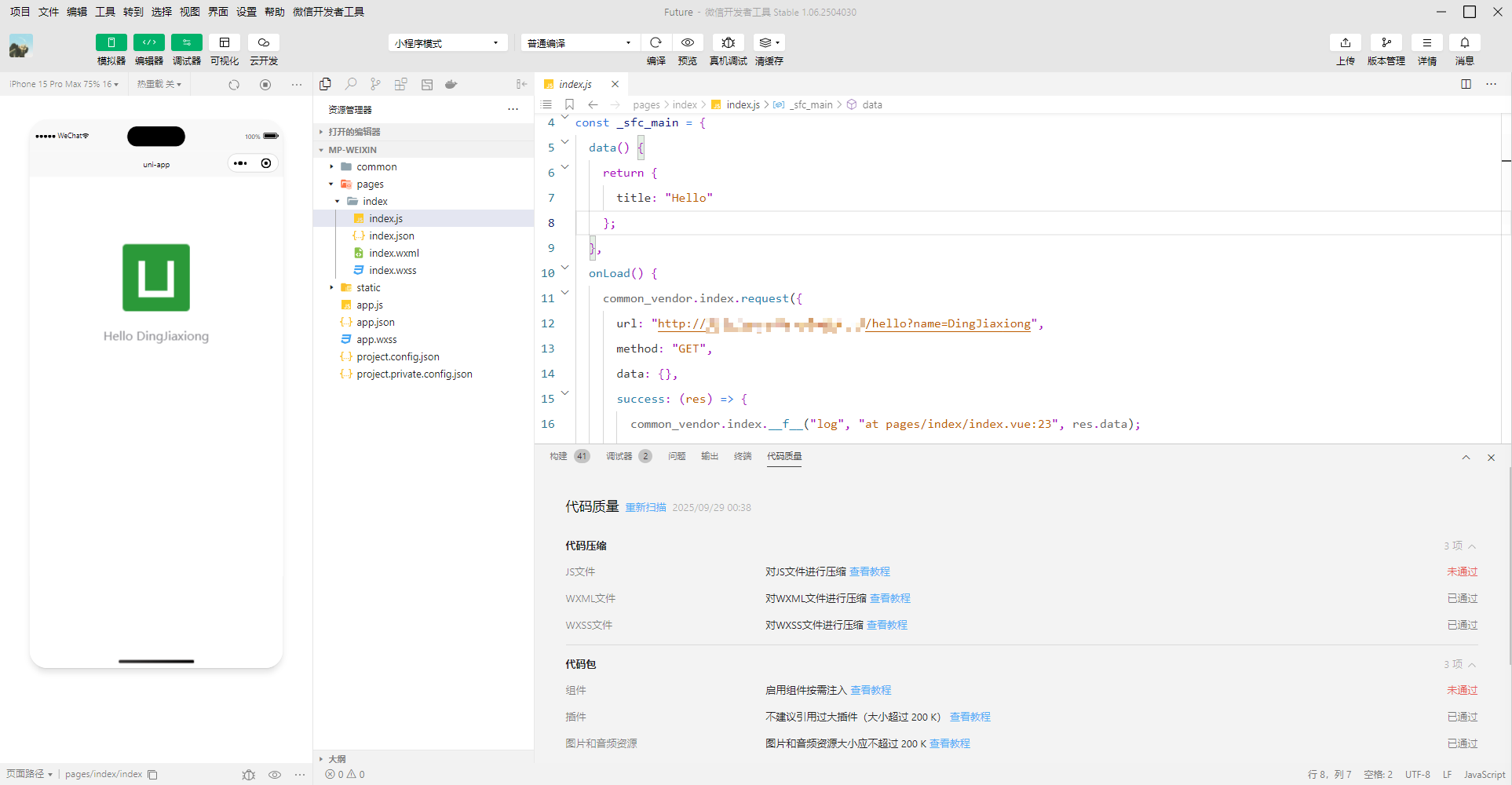The width and height of the screenshot is (1512, 785).
Task: Open version management icon
Action: coord(1386,42)
